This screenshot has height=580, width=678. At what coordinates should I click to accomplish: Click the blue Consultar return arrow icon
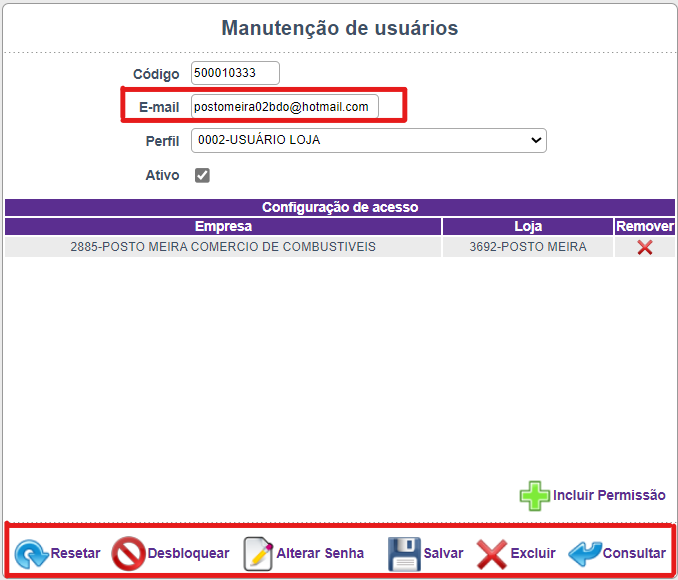pos(585,553)
